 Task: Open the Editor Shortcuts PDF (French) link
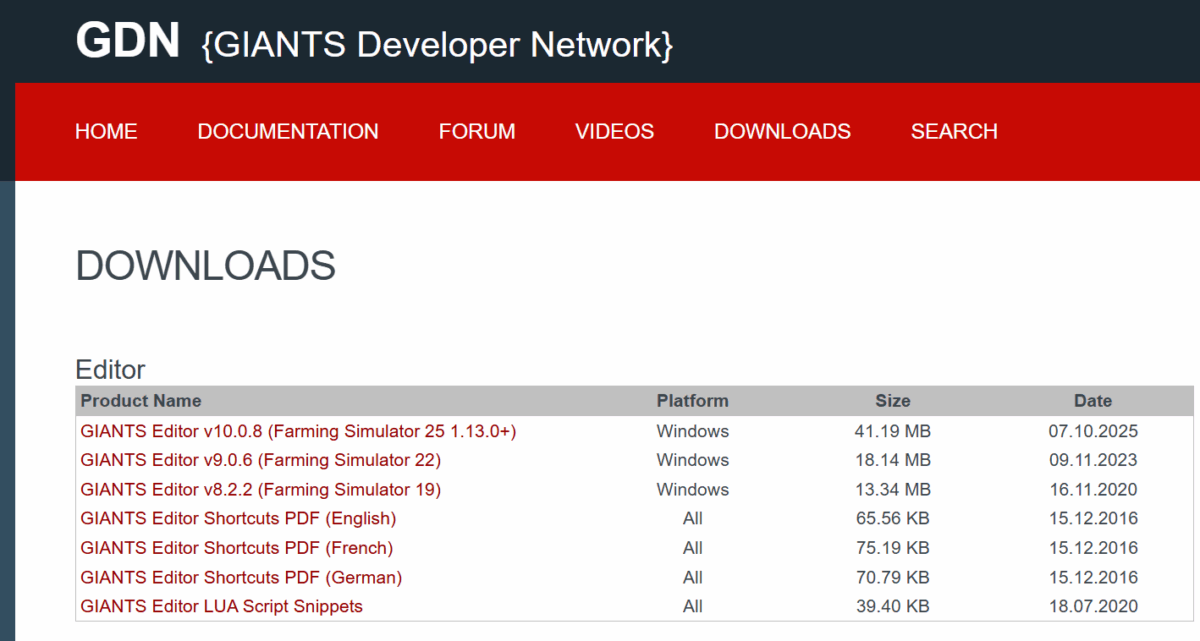point(236,548)
